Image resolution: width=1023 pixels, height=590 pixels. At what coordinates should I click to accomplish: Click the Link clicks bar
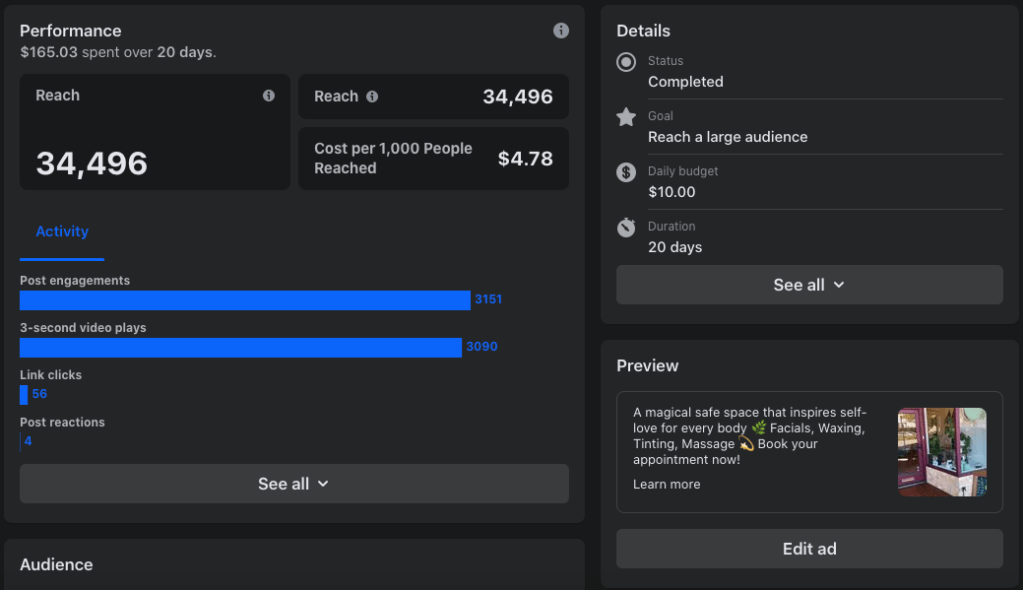click(x=24, y=394)
